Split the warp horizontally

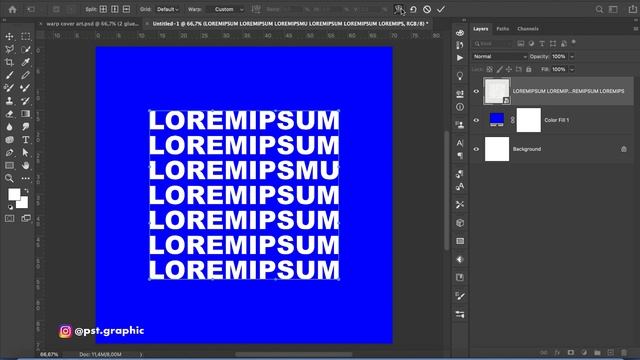tap(126, 9)
